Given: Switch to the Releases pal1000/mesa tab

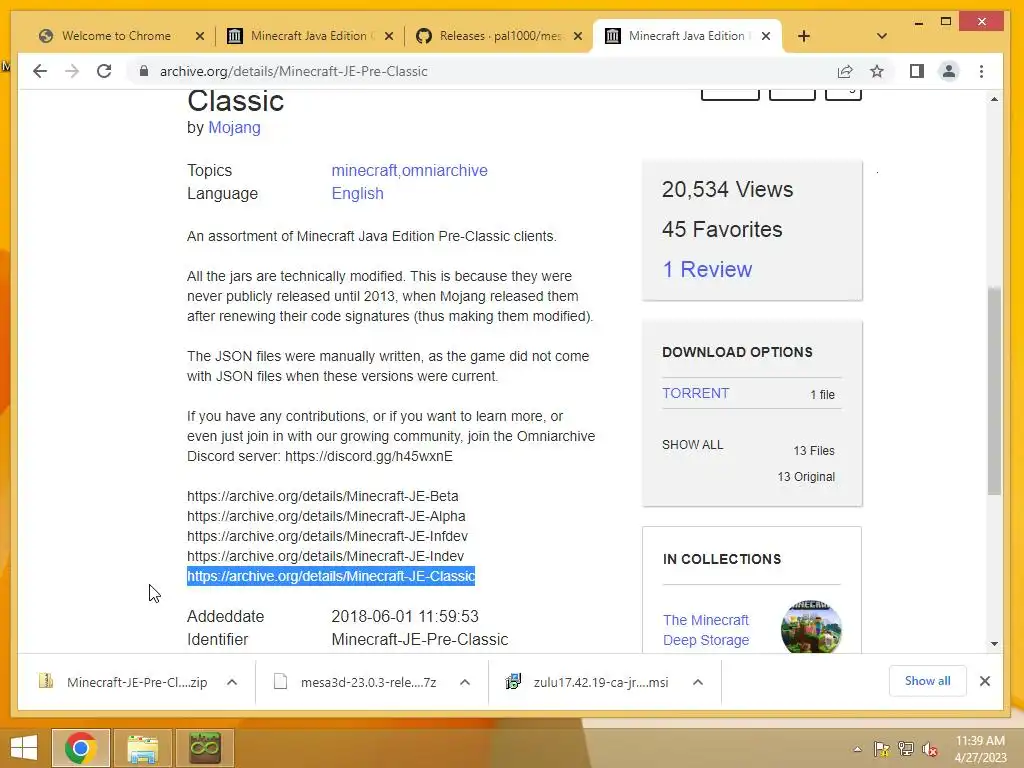Looking at the screenshot, I should tap(498, 36).
